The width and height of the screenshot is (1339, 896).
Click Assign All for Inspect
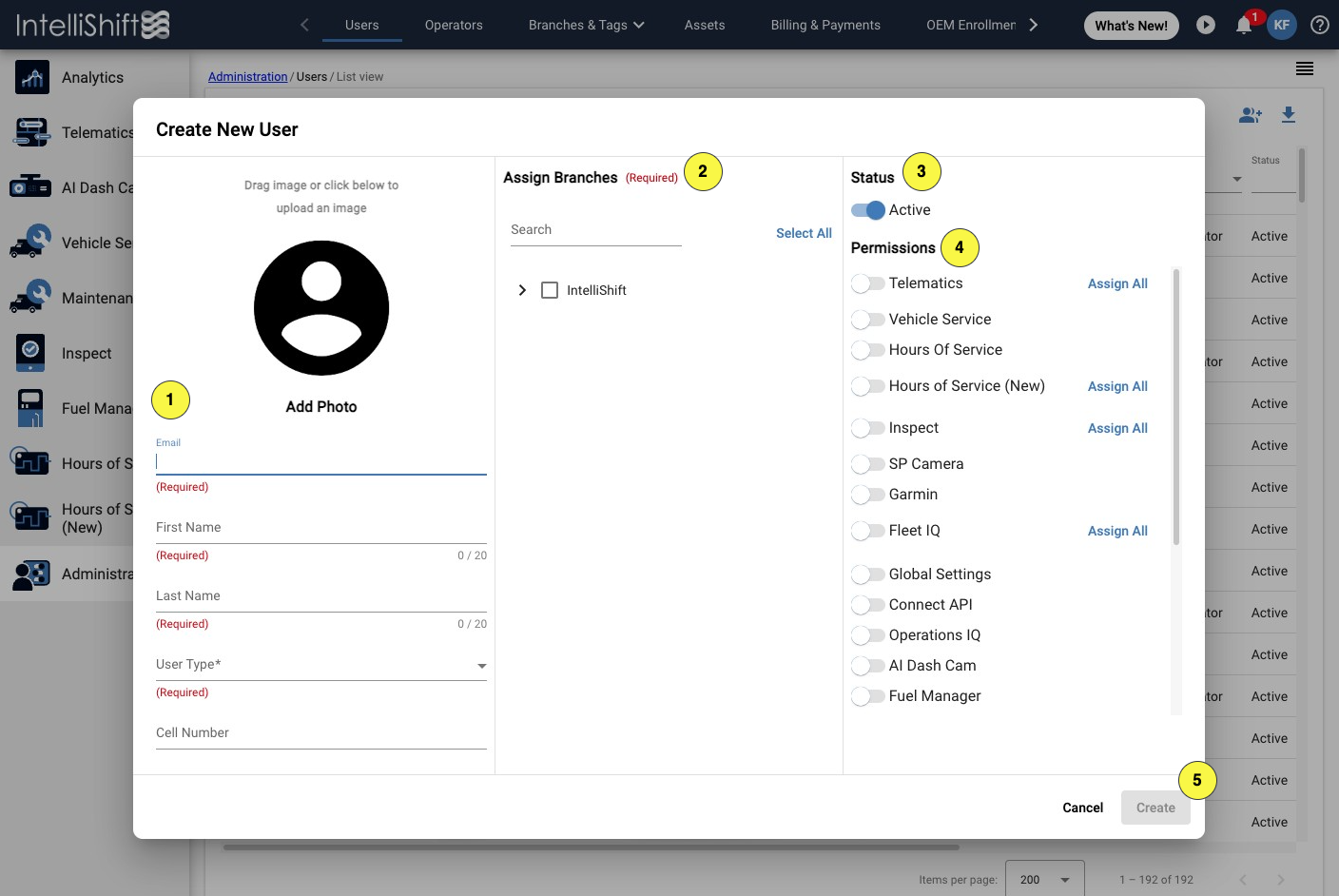coord(1117,428)
